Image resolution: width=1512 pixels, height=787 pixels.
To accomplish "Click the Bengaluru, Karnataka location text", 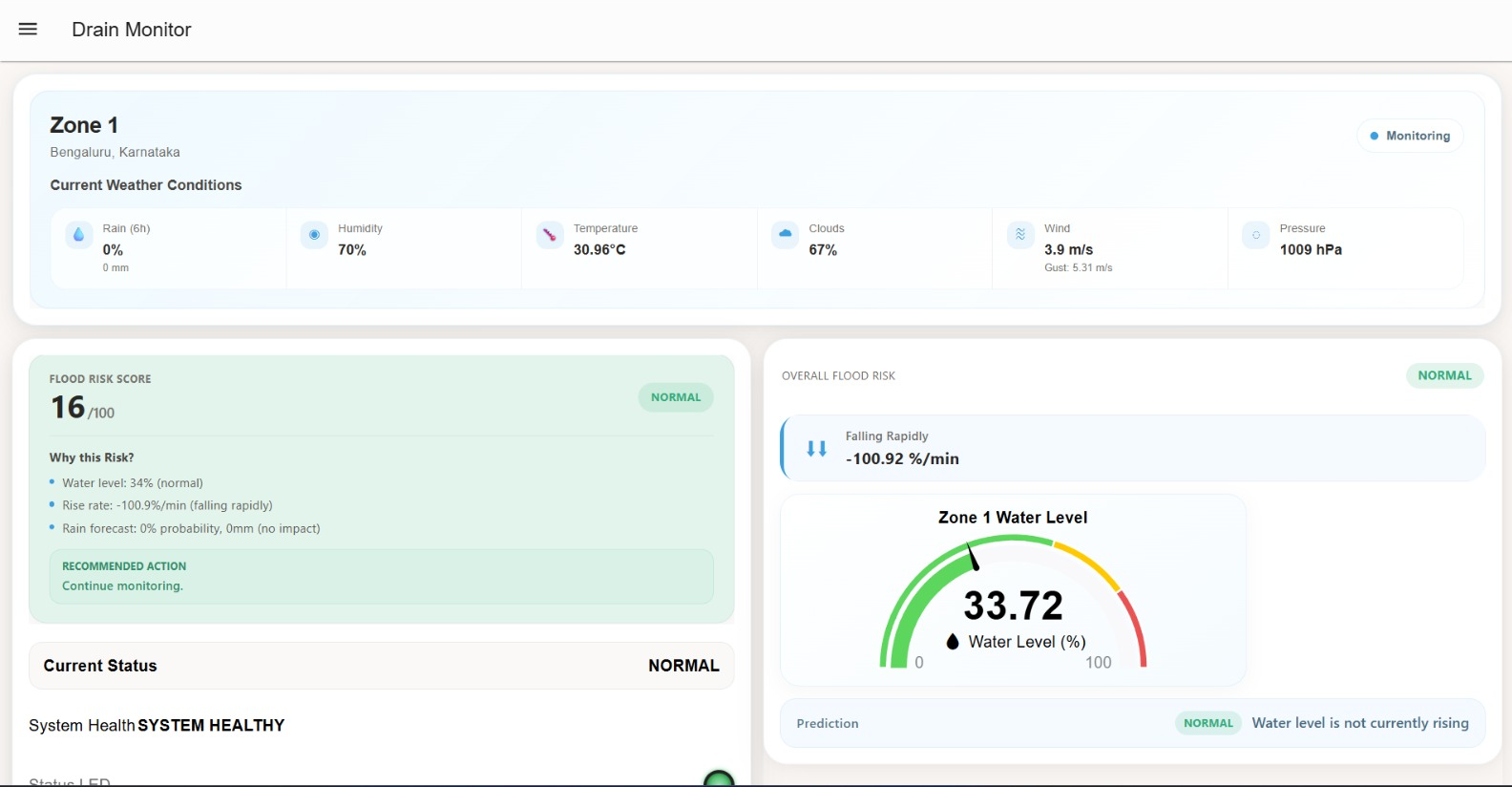I will [115, 152].
